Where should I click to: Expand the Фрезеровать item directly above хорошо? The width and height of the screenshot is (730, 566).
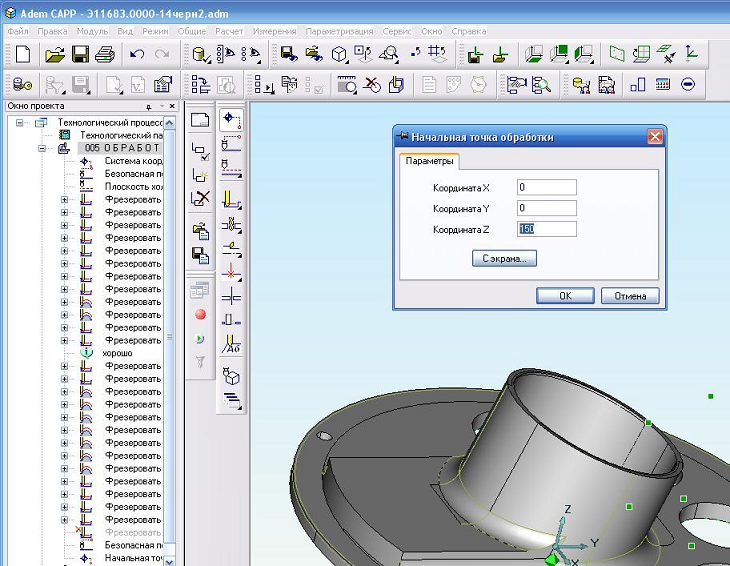(64, 340)
